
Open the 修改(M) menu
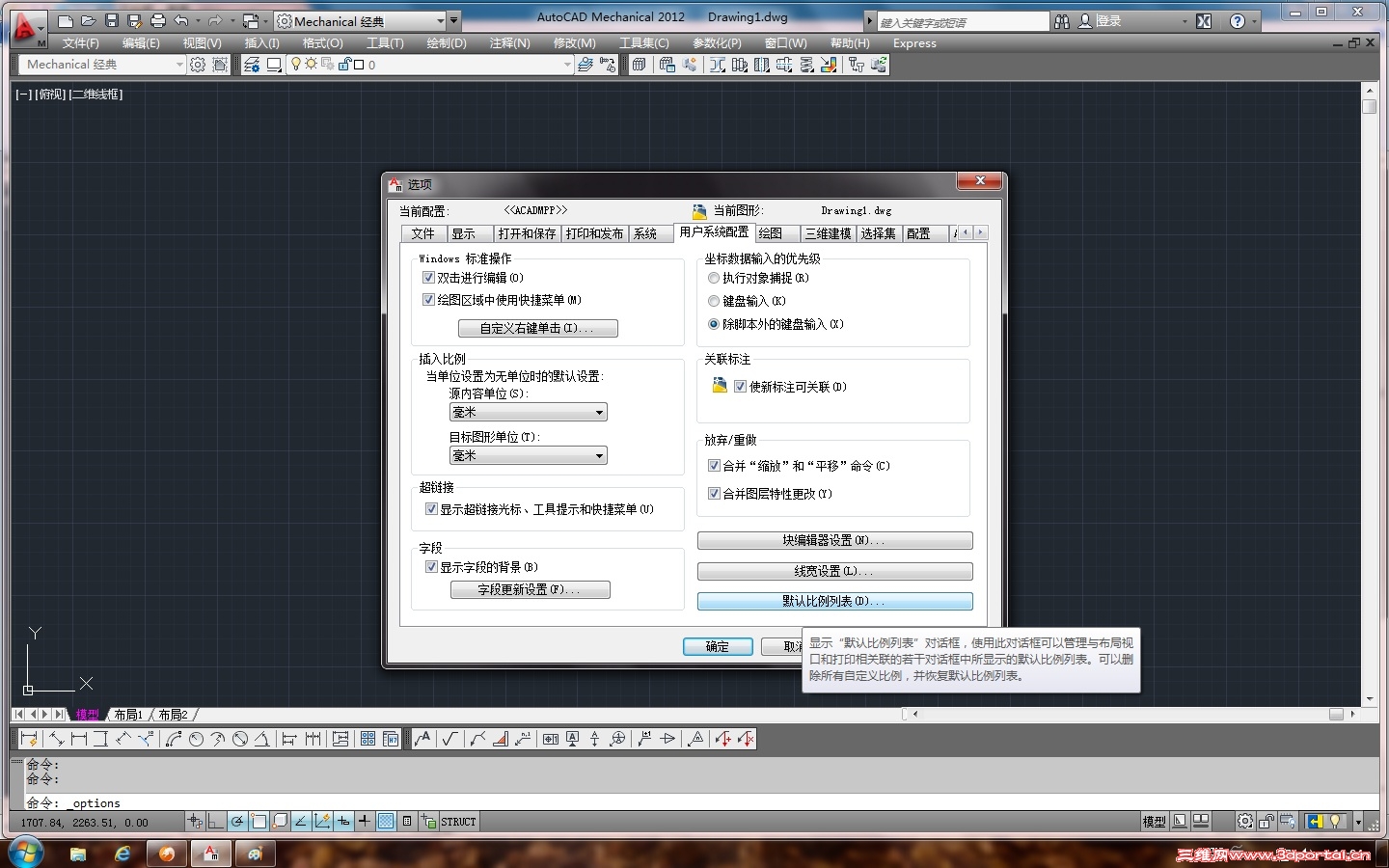(x=575, y=43)
